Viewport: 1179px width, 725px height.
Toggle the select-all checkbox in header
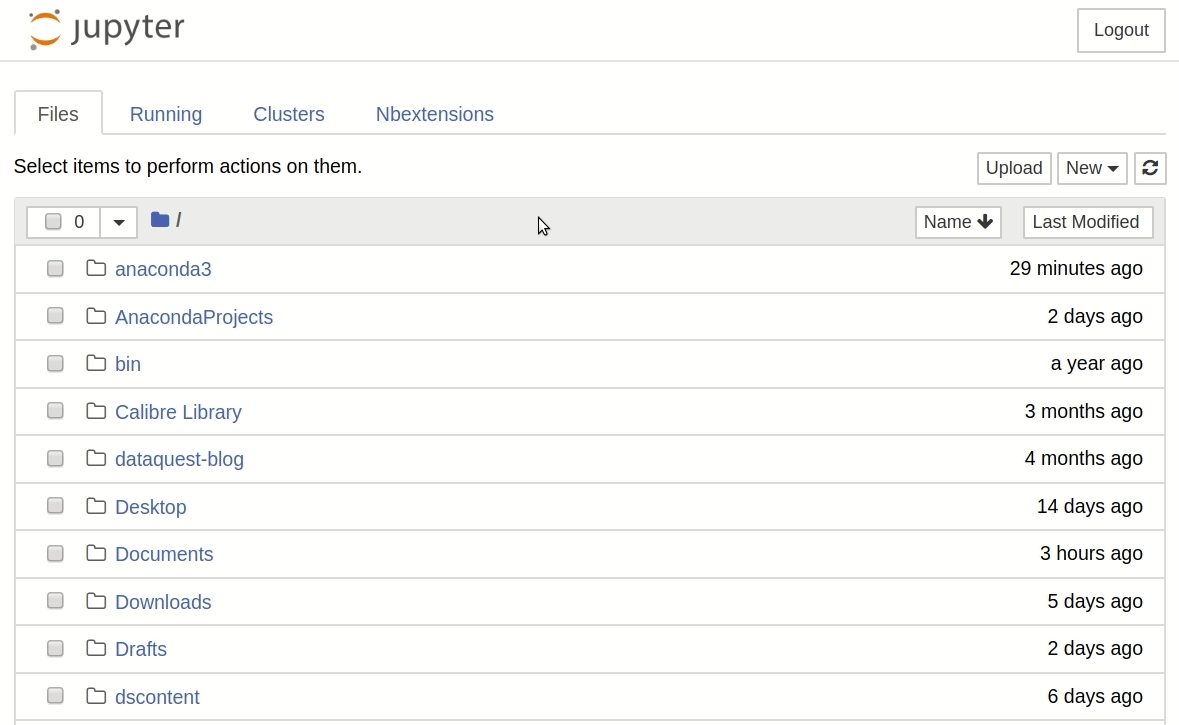pos(54,222)
